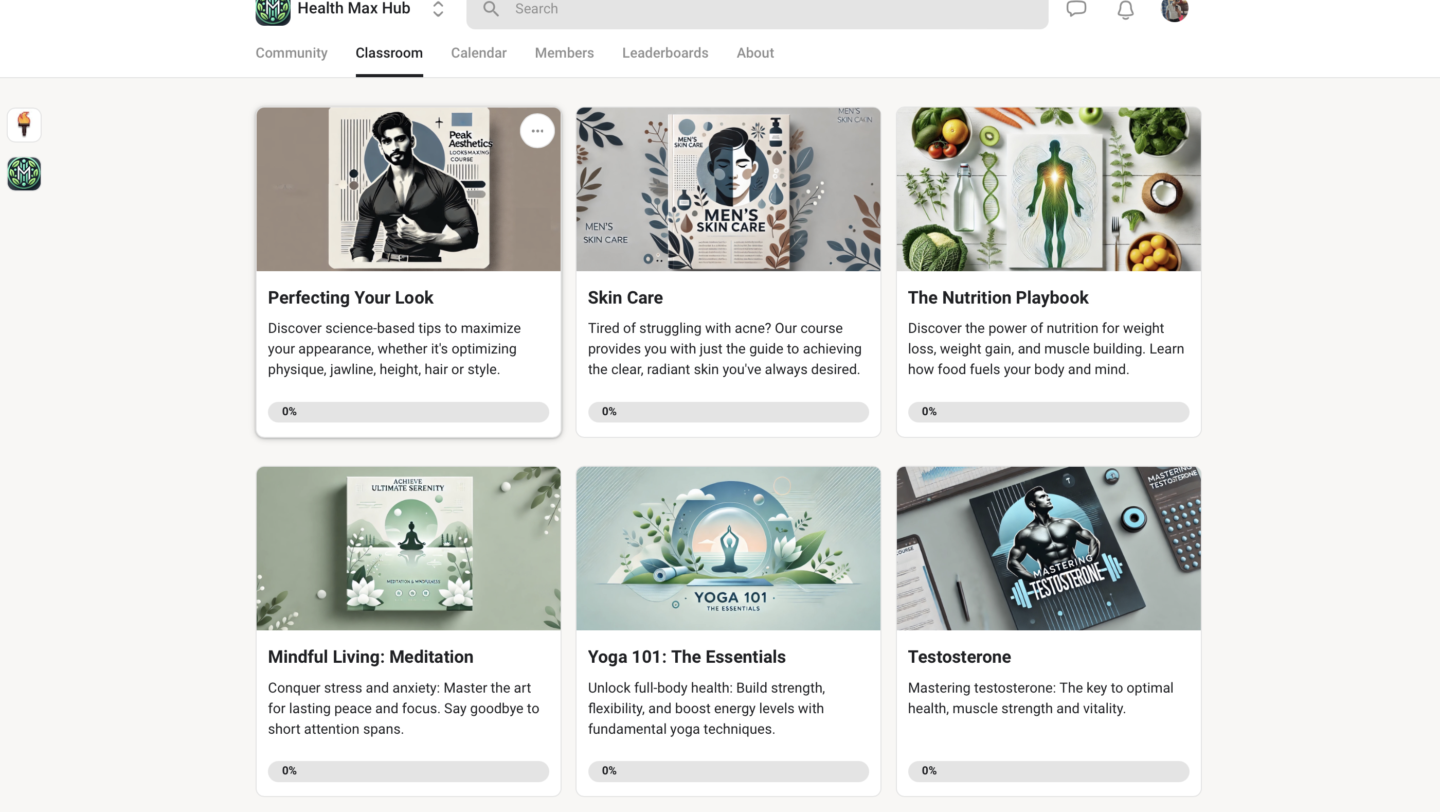Open the user profile avatar

1175,9
